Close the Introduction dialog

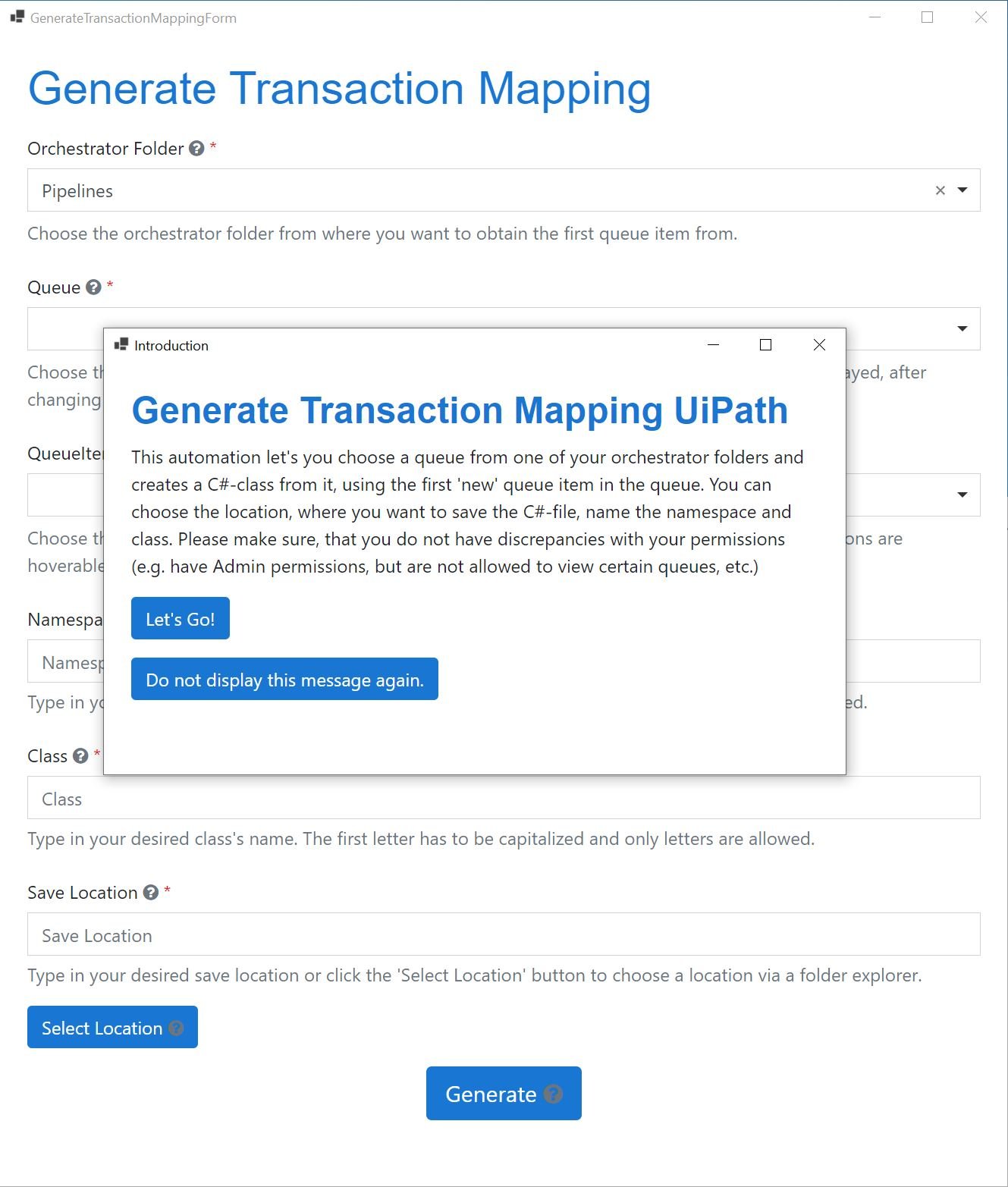click(x=819, y=345)
